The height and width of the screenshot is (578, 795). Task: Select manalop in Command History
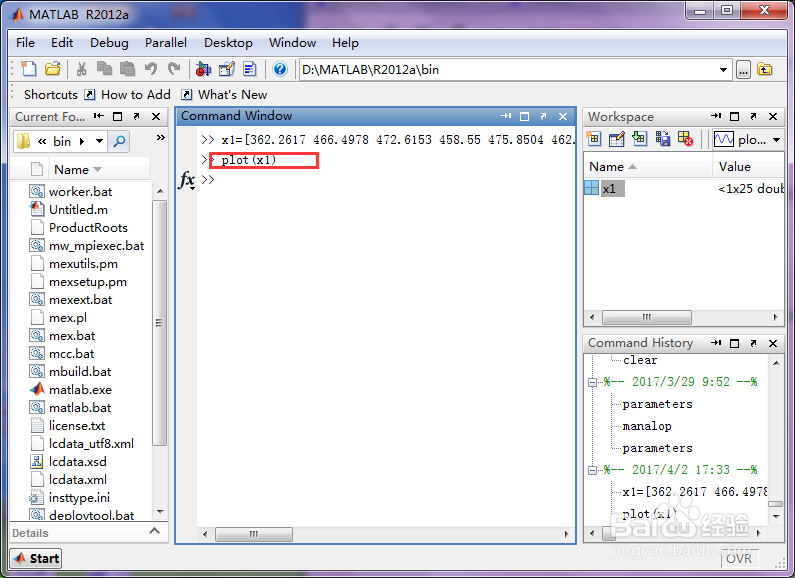(647, 426)
